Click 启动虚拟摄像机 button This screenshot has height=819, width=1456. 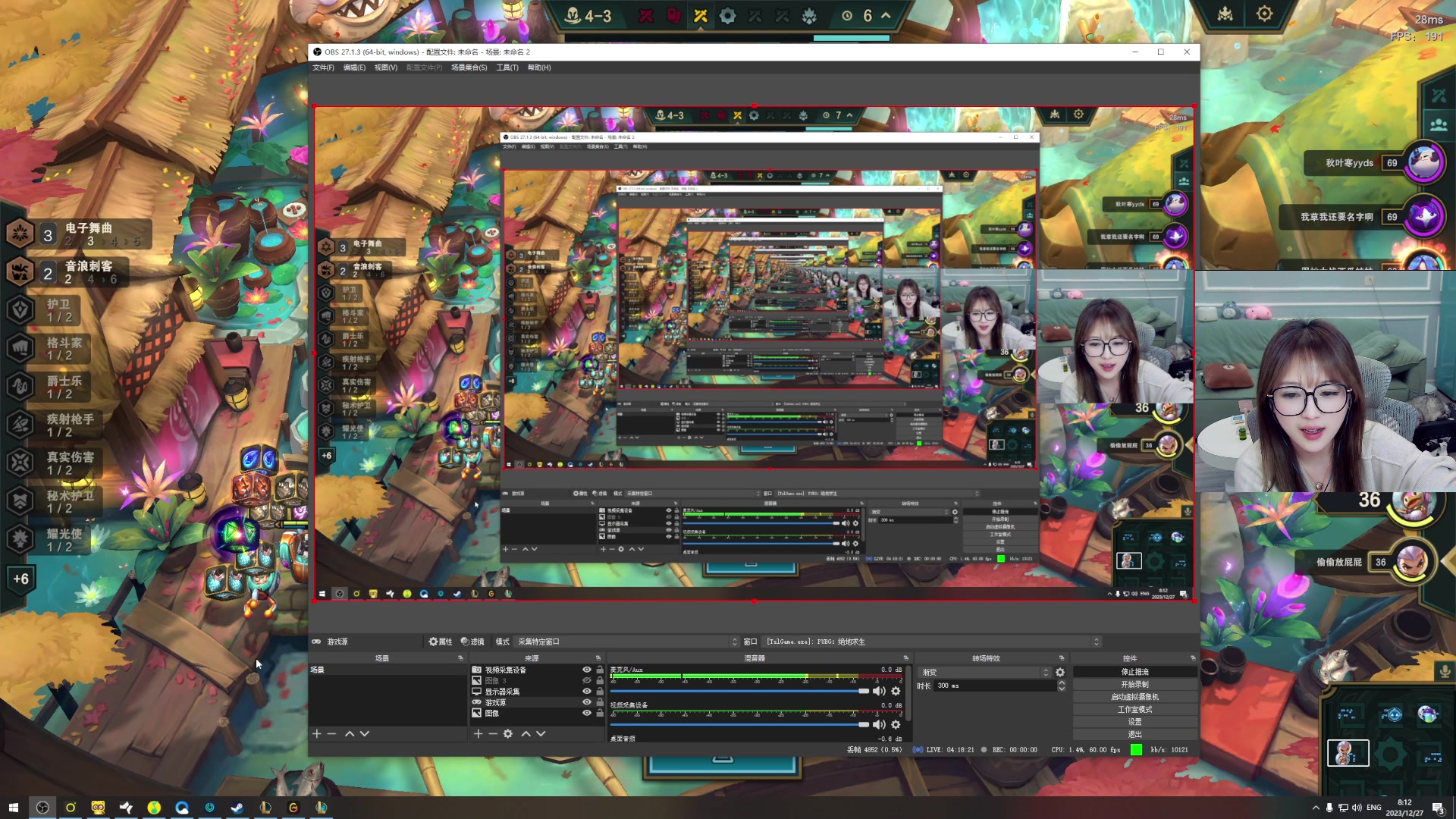click(x=1134, y=697)
